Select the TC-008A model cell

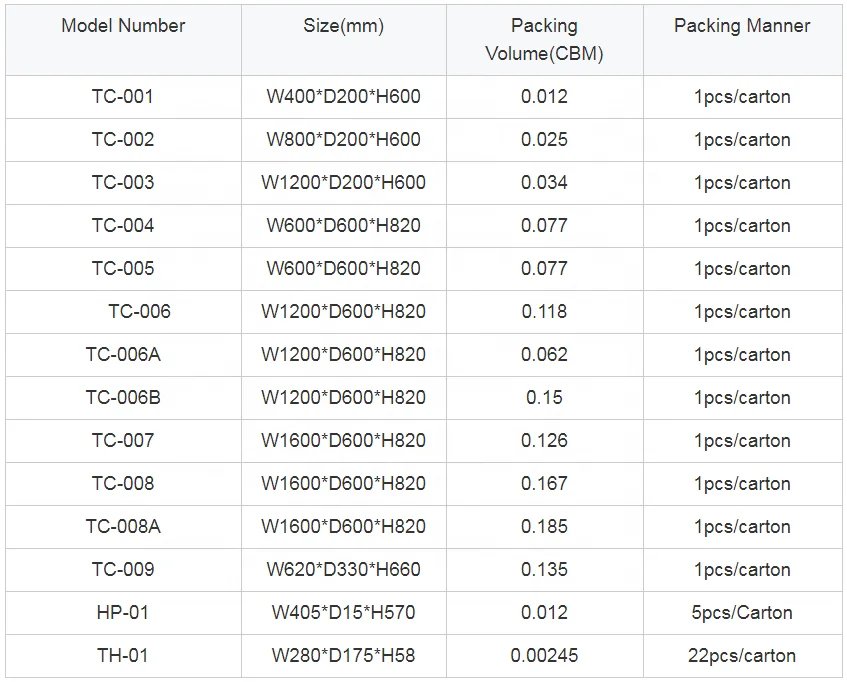coord(123,527)
